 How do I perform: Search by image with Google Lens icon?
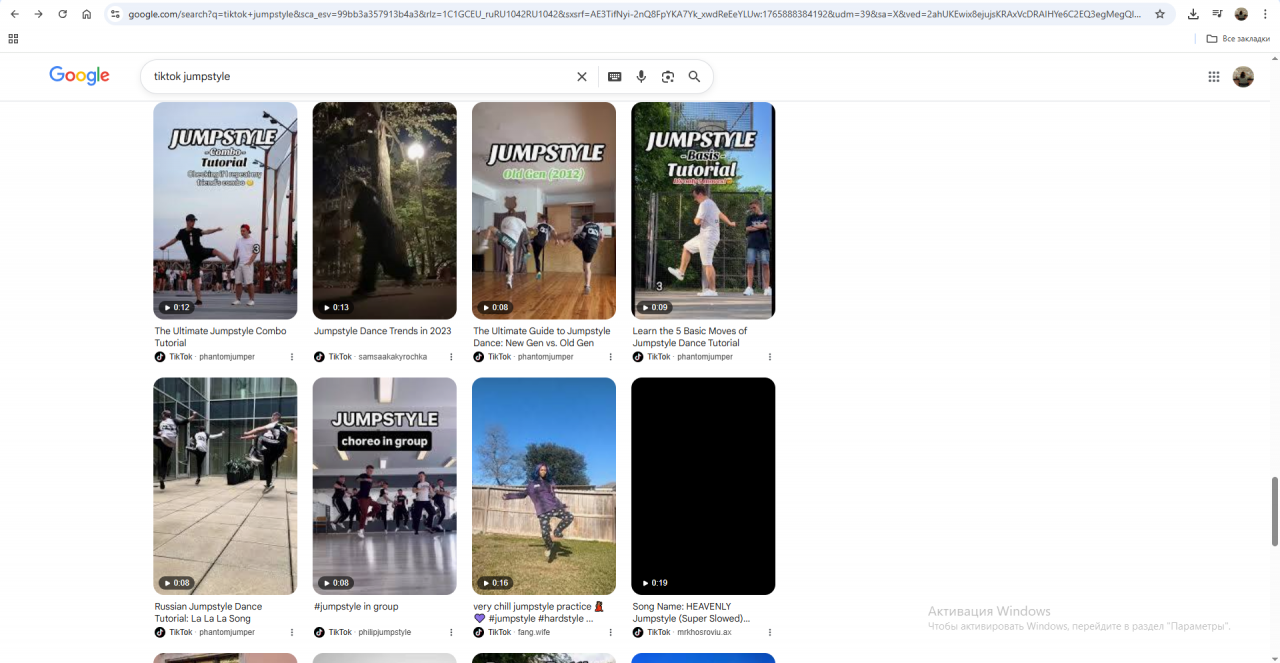pos(668,77)
